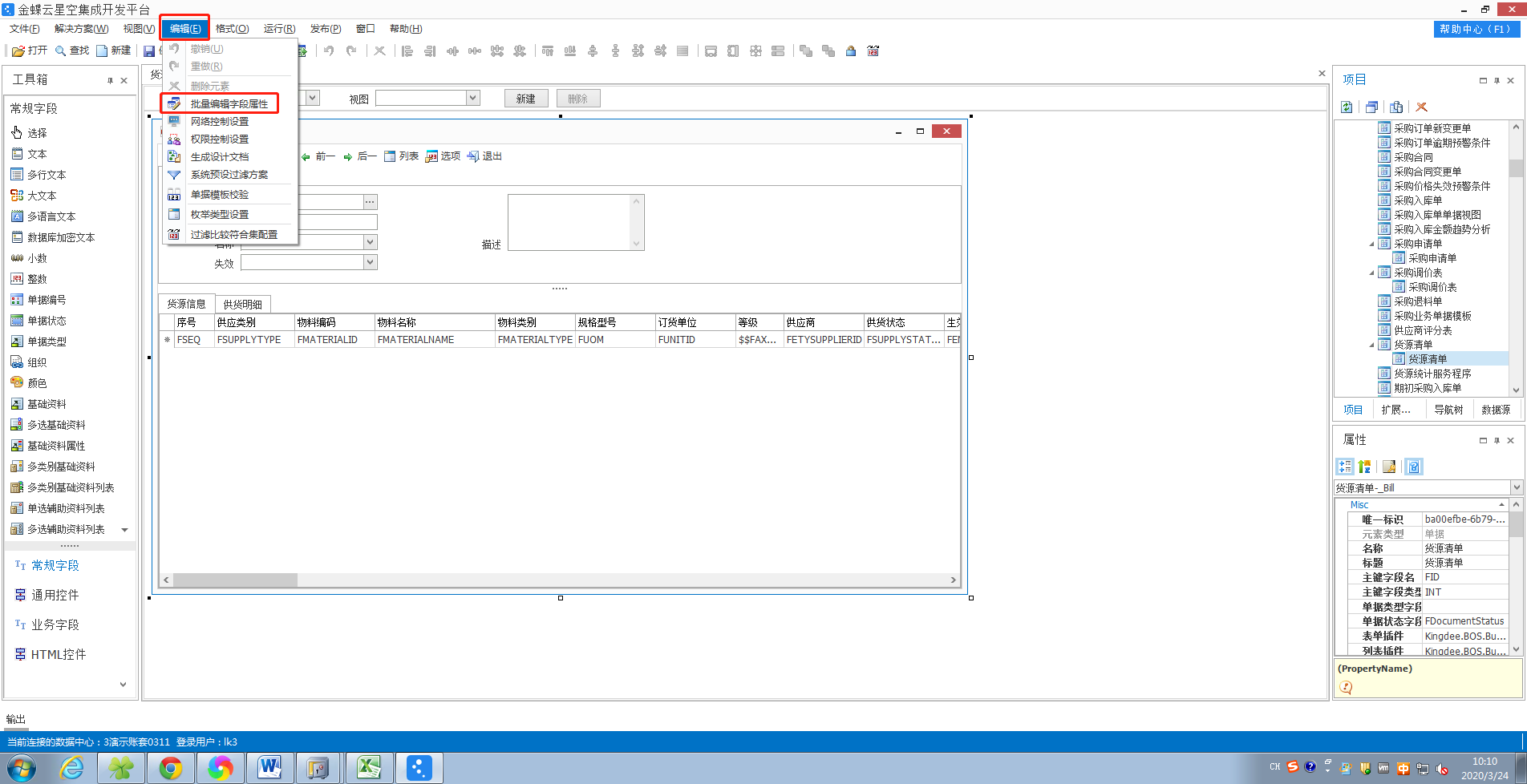Image resolution: width=1527 pixels, height=784 pixels.
Task: Open the 格式(O) menu
Action: [x=232, y=29]
